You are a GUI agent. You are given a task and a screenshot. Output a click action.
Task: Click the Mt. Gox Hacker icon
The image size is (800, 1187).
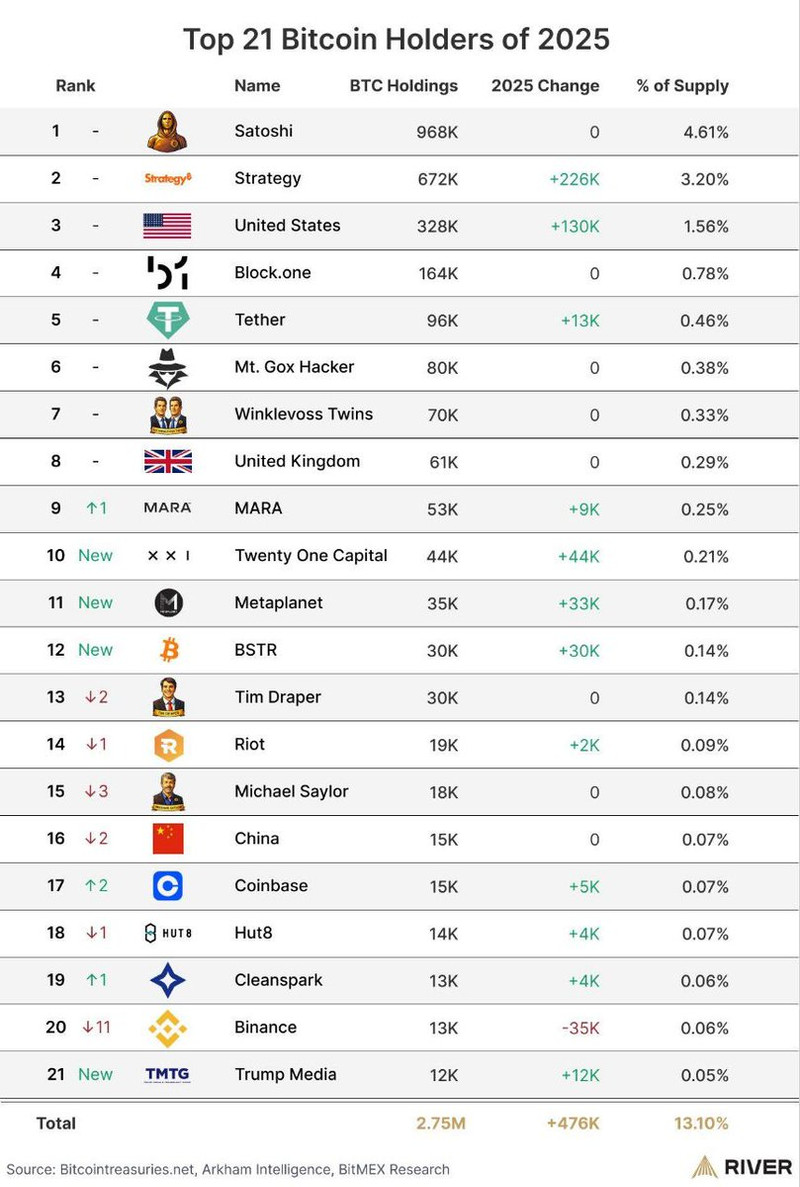click(x=167, y=367)
